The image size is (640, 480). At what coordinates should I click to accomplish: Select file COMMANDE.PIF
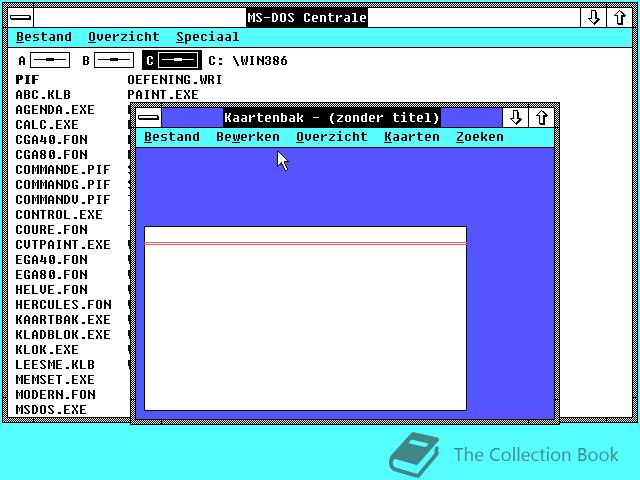click(63, 170)
